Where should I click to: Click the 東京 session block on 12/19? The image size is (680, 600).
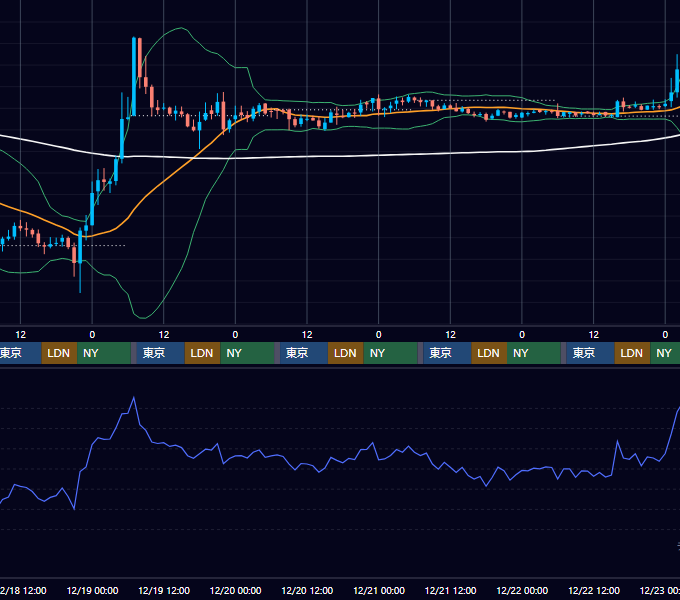(x=160, y=353)
